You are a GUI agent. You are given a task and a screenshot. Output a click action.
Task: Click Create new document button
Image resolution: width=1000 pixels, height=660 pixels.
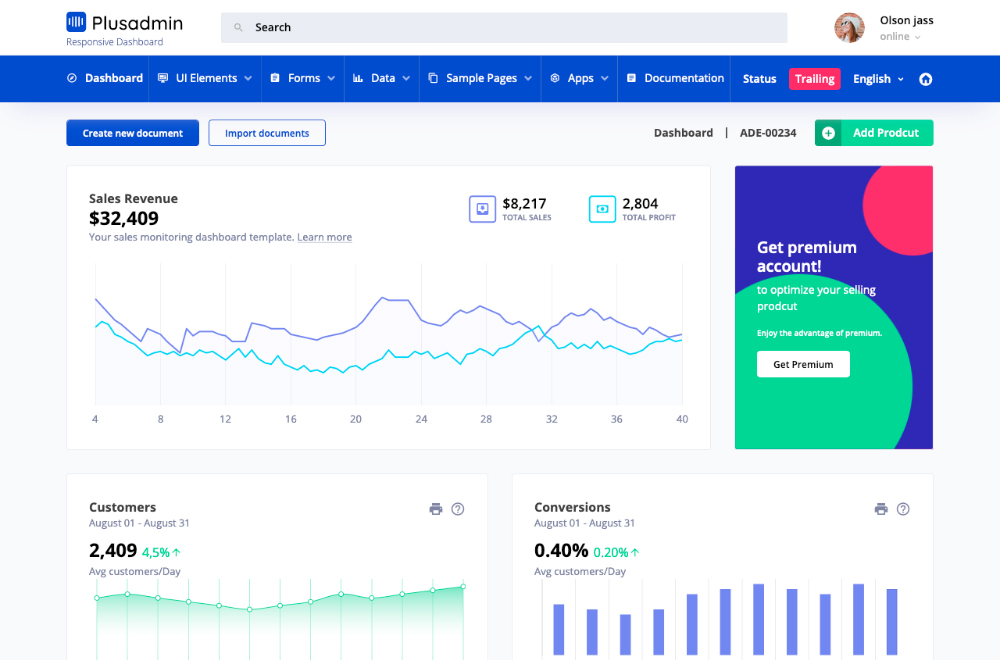132,133
